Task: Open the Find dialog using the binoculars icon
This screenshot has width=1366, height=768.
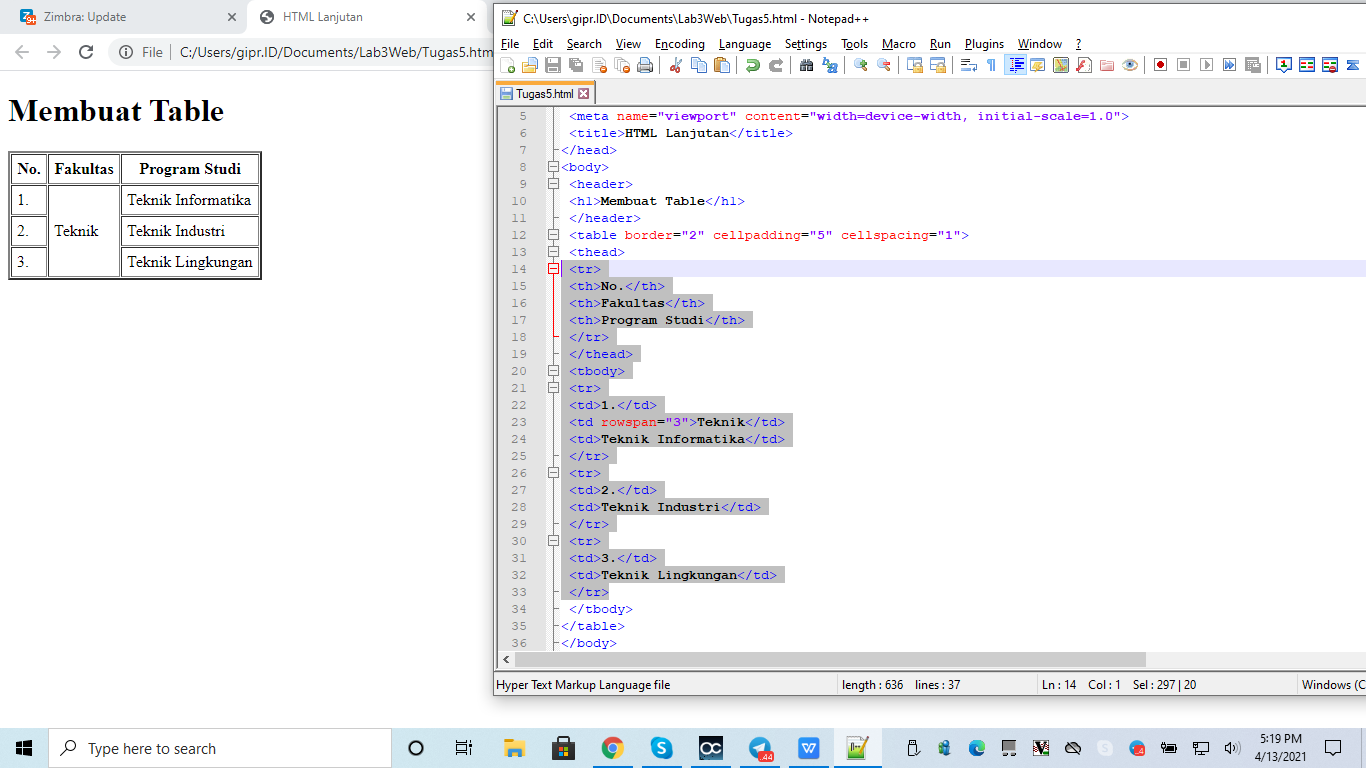Action: [x=804, y=64]
